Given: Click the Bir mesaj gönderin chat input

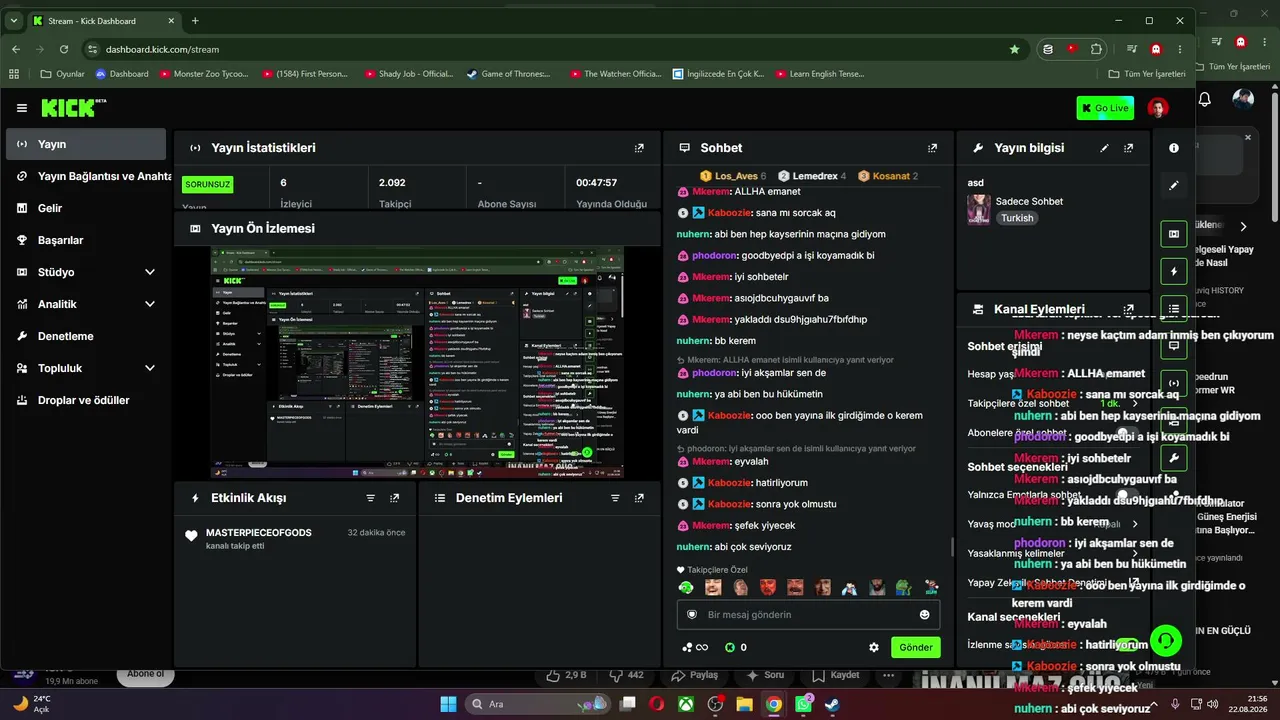Looking at the screenshot, I should (808, 615).
